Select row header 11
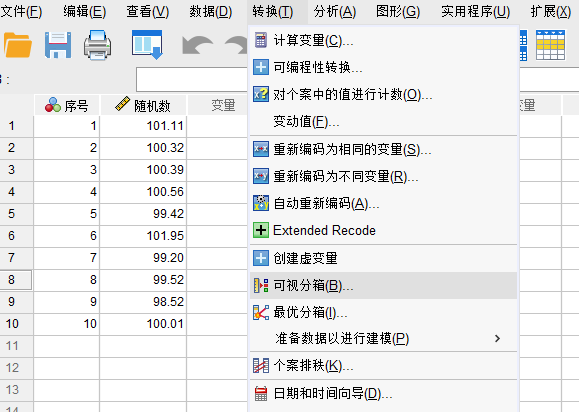The width and height of the screenshot is (579, 412). [x=16, y=346]
